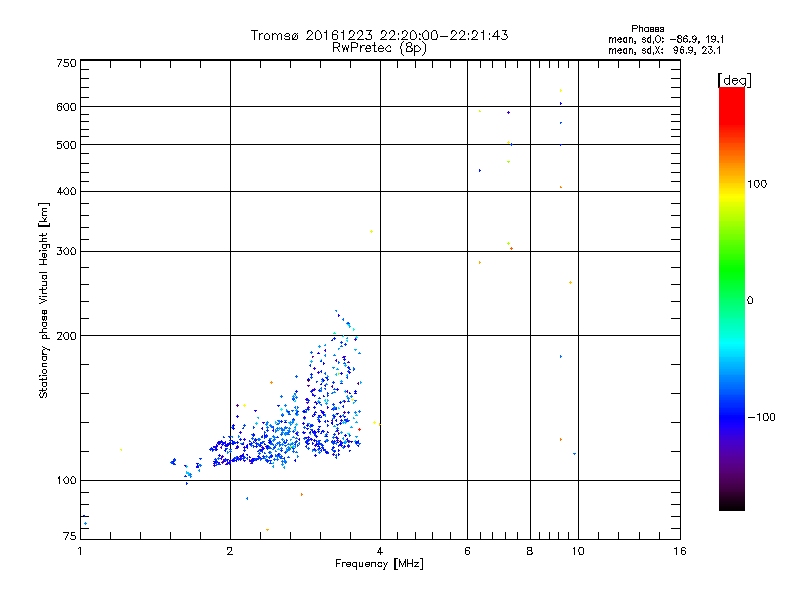Click the "750" height axis label
This screenshot has height=600, width=800.
coord(66,63)
